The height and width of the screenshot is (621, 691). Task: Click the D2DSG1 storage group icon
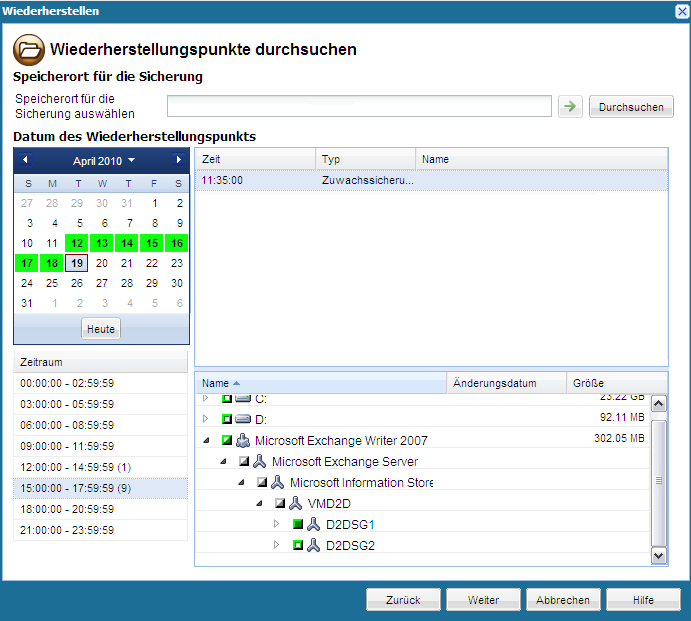click(313, 524)
